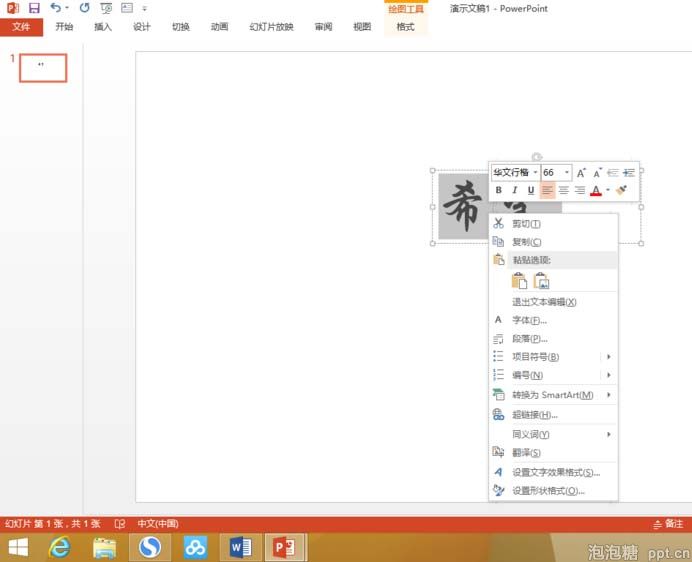The height and width of the screenshot is (562, 692).
Task: Toggle Underline in the mini toolbar
Action: point(531,190)
